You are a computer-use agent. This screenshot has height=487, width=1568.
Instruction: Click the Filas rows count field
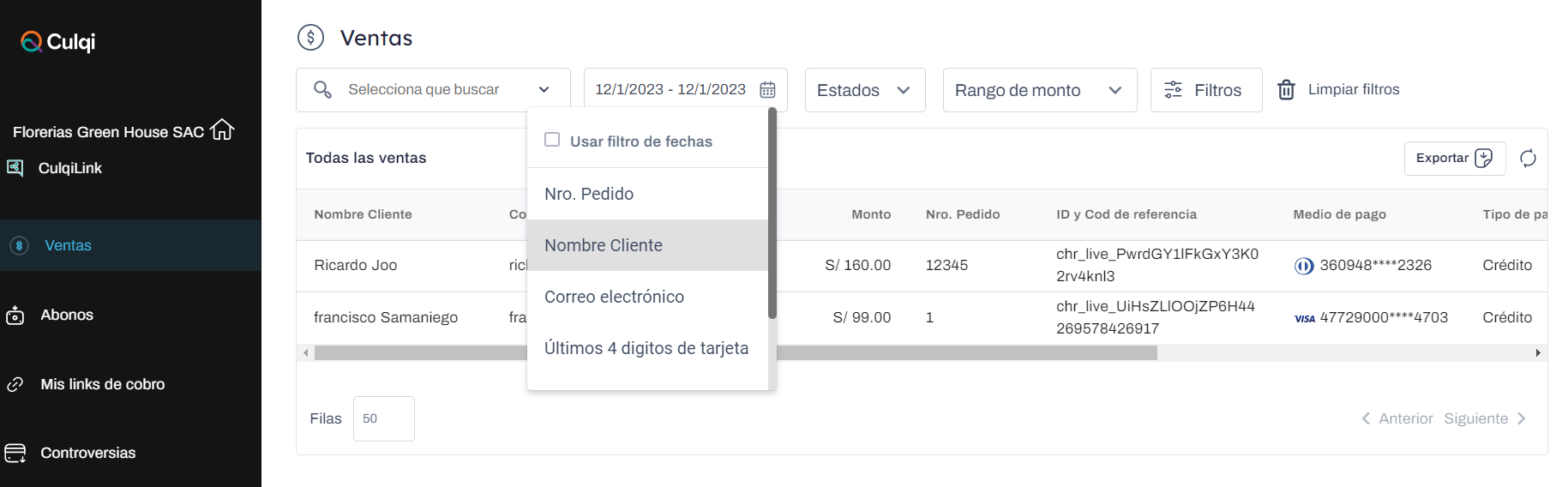tap(383, 418)
